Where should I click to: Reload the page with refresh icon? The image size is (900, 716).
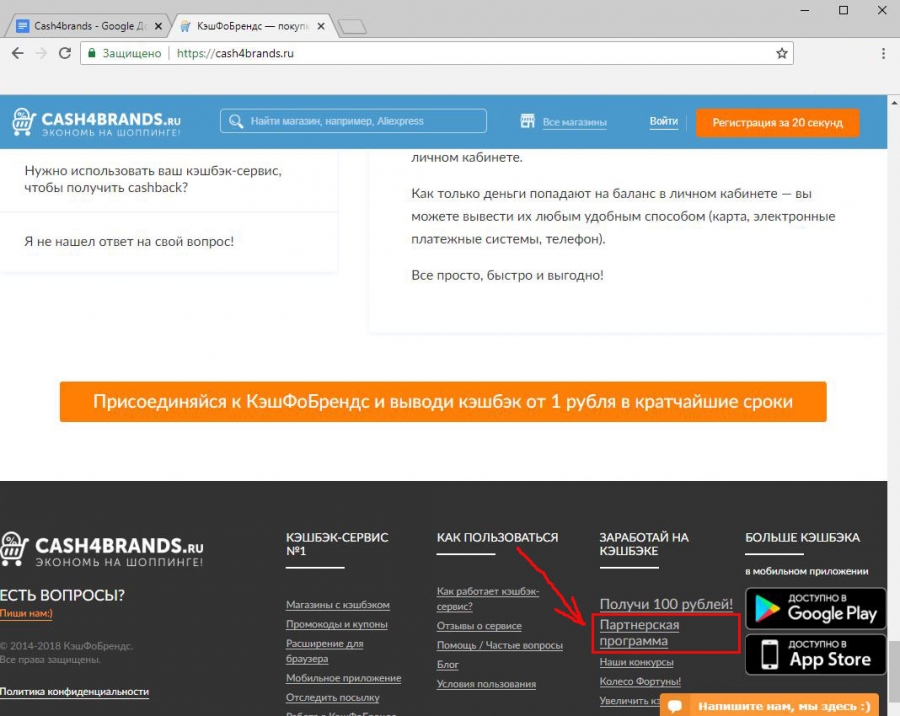click(x=65, y=53)
